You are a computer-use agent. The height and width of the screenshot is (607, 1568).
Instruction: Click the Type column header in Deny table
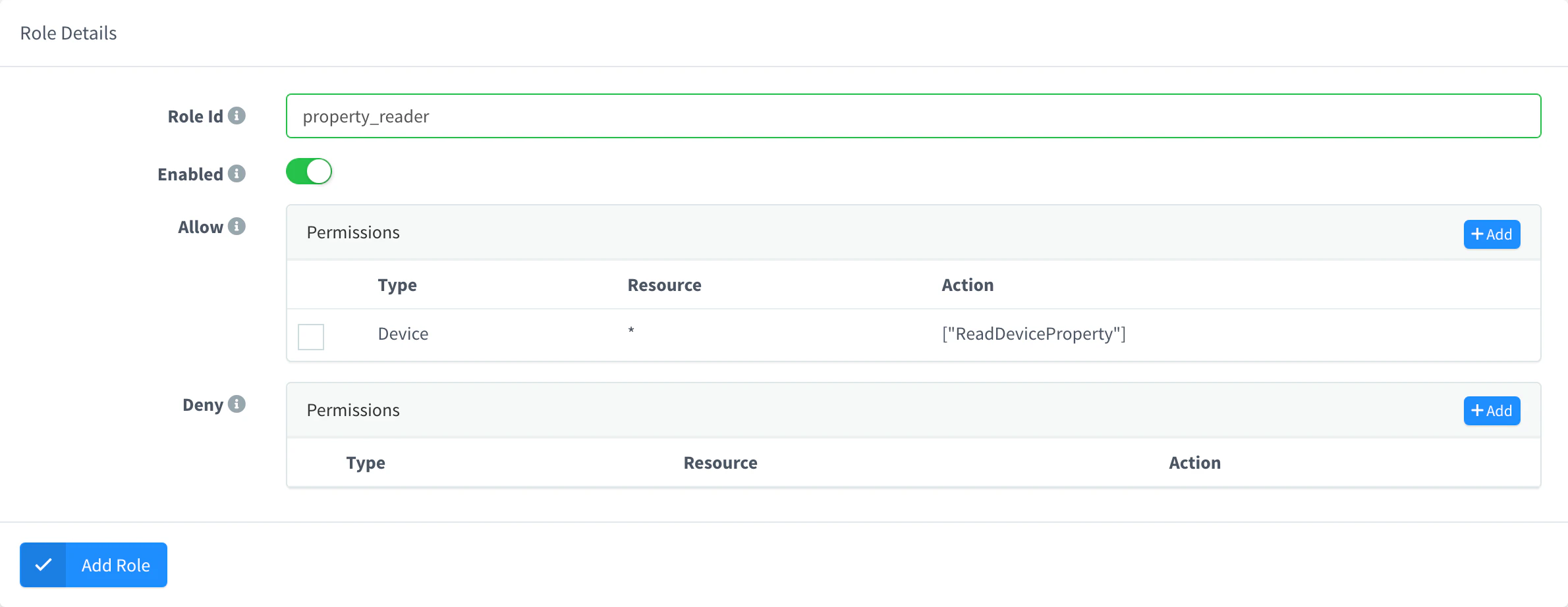(x=366, y=463)
